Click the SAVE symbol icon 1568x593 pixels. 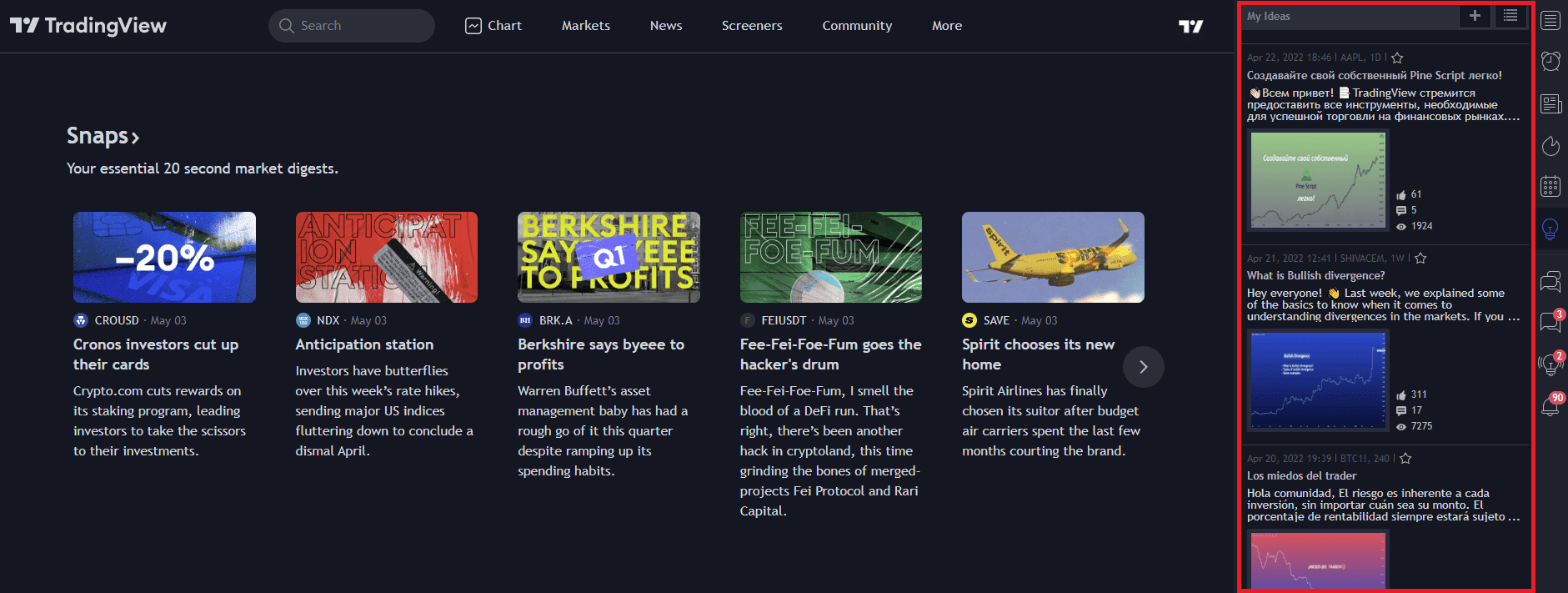pyautogui.click(x=969, y=320)
